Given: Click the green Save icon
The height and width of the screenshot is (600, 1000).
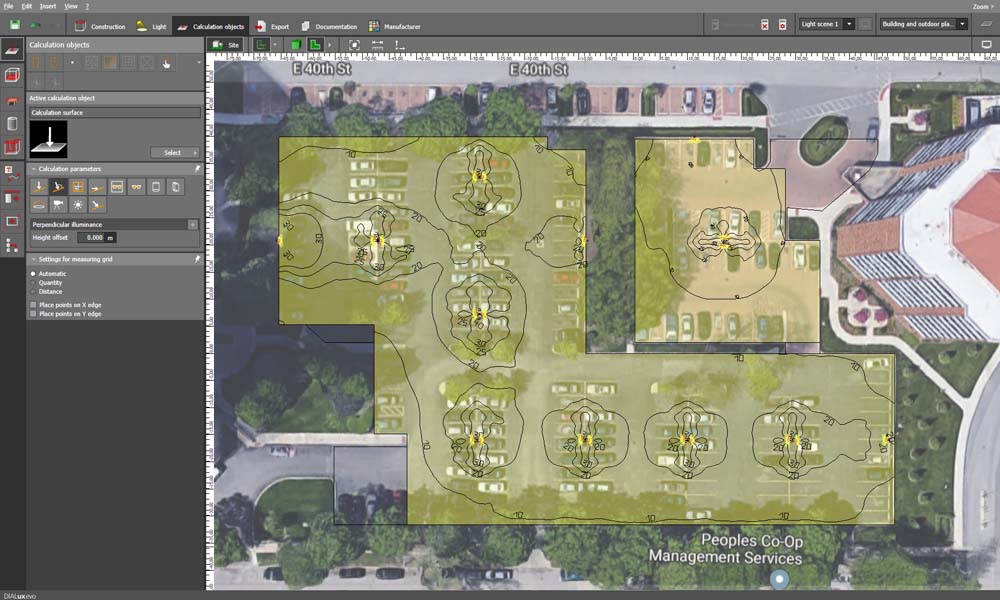Looking at the screenshot, I should pyautogui.click(x=15, y=25).
